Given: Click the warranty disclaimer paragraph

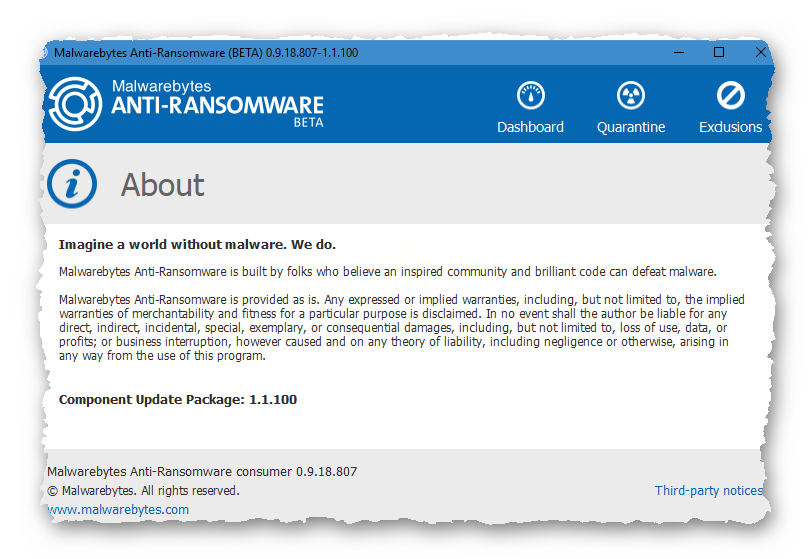Looking at the screenshot, I should [401, 328].
